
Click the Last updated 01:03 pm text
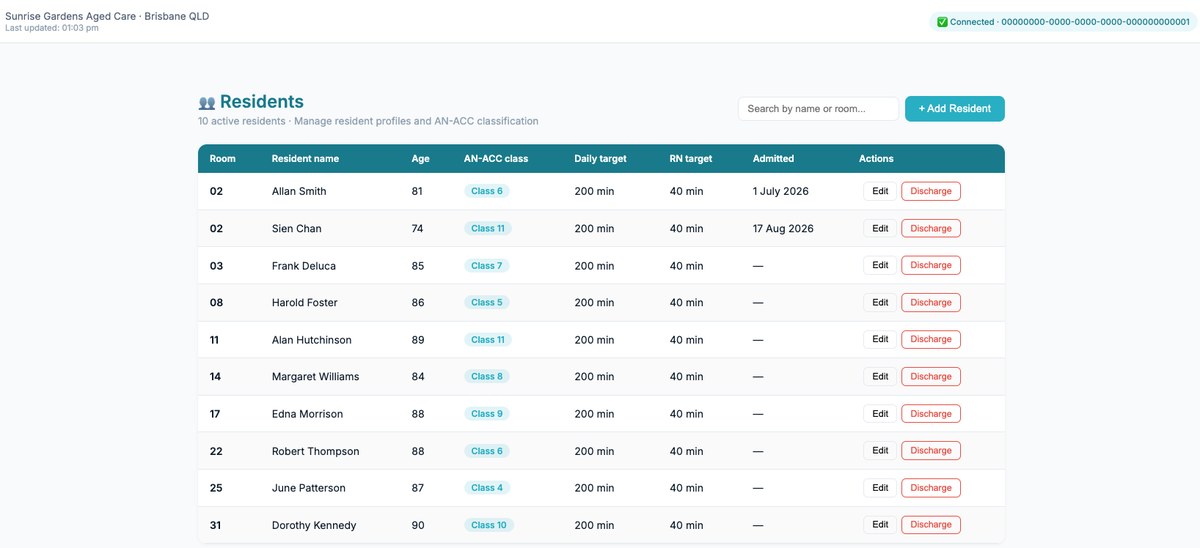[52, 28]
